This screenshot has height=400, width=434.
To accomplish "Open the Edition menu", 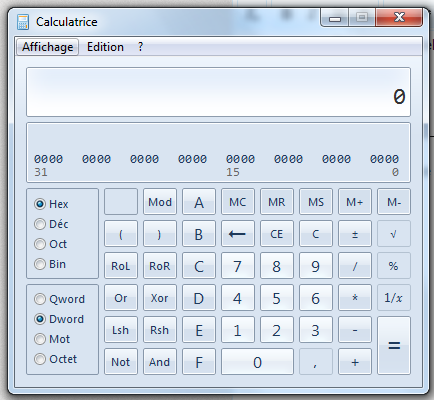I will (105, 47).
